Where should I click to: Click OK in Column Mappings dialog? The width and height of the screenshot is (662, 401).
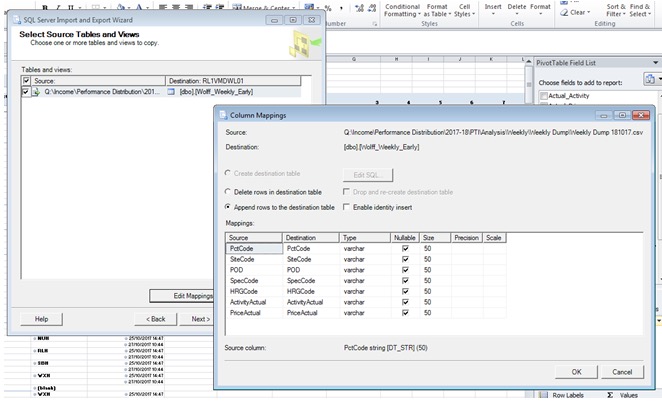pyautogui.click(x=576, y=372)
